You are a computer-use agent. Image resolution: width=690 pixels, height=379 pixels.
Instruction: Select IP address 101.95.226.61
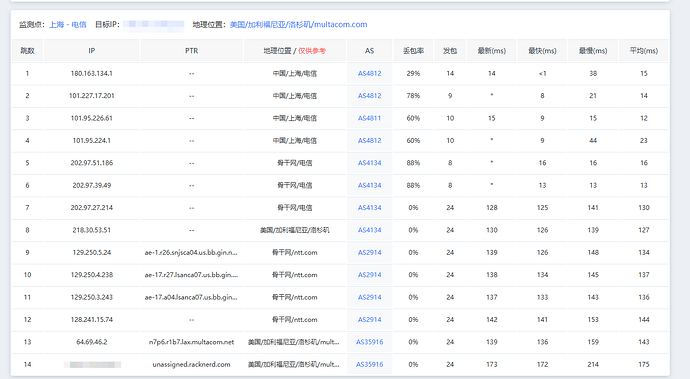(92, 118)
